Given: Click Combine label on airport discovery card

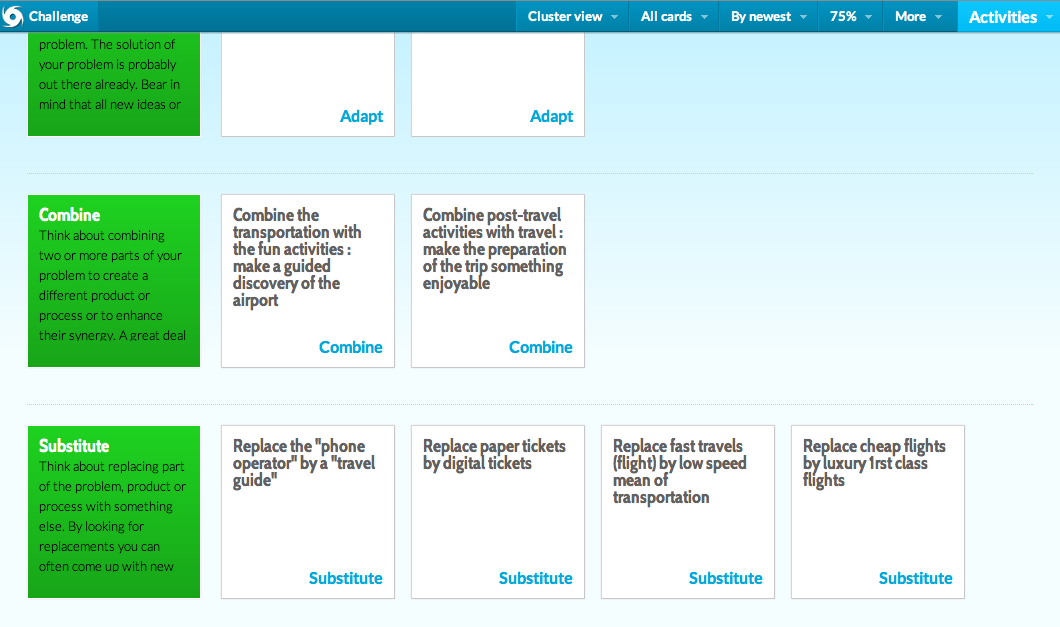Looking at the screenshot, I should click(x=350, y=347).
